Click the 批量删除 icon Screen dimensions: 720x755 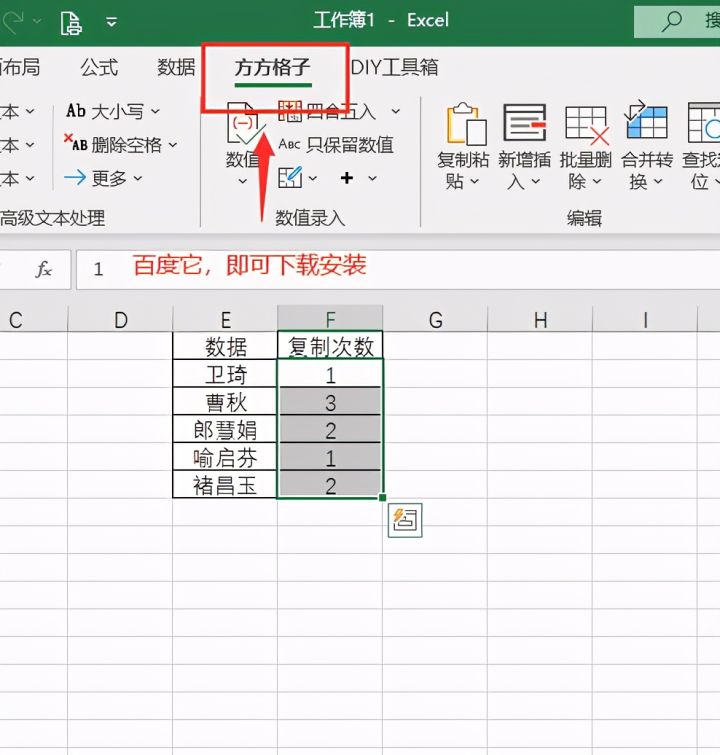pos(586,124)
